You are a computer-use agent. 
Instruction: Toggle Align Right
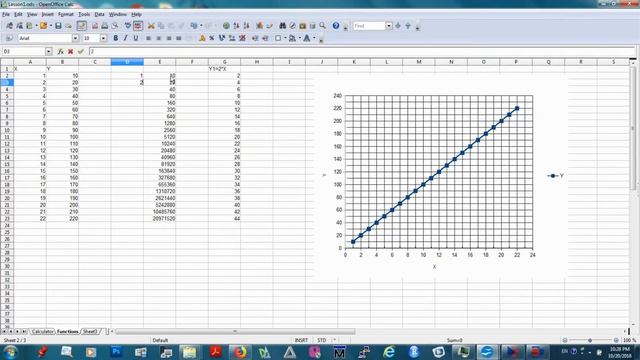169,38
